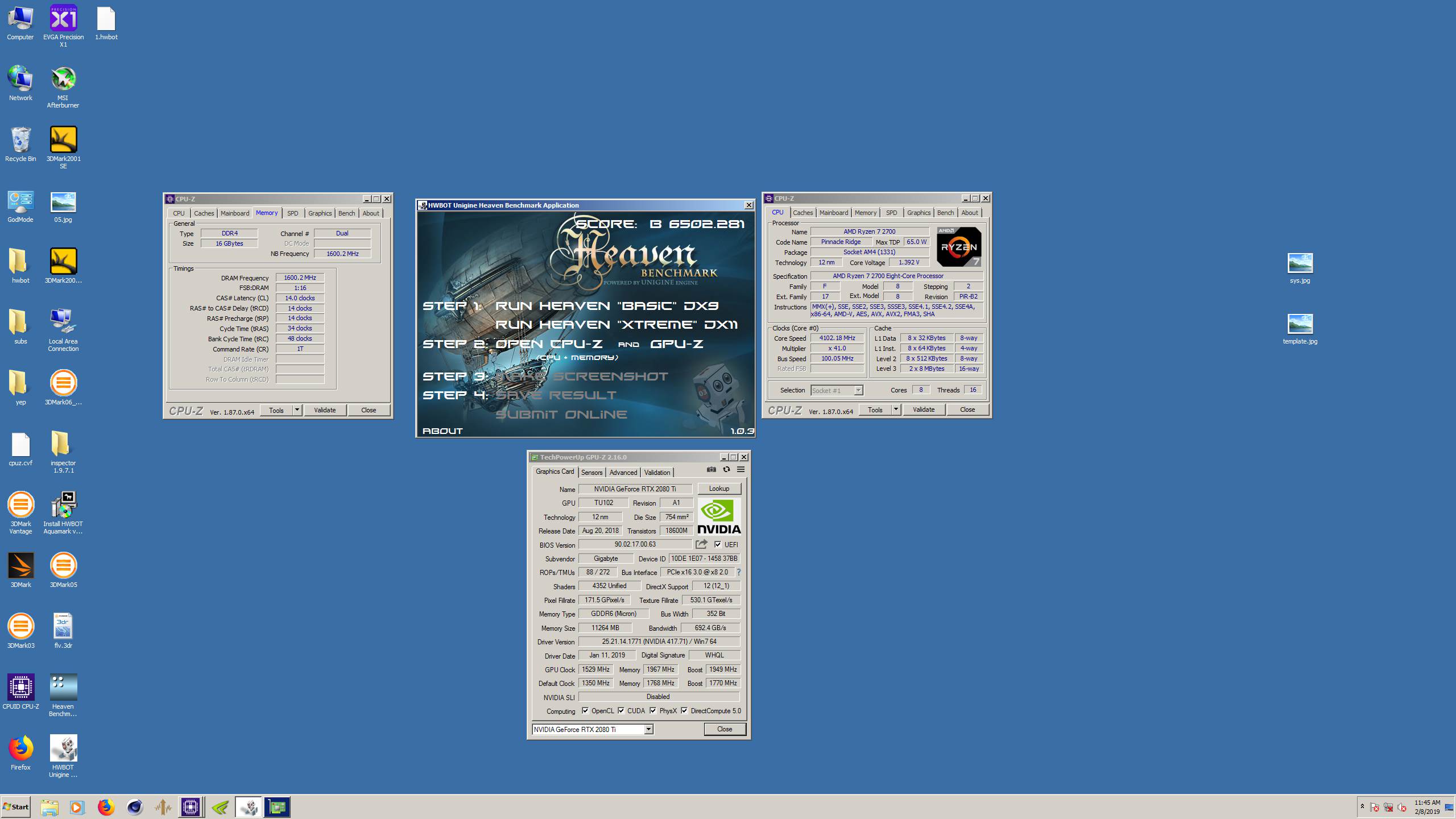Expand the GPU selection dropdown in GPU-Z
Viewport: 1456px width, 819px height.
coord(648,729)
